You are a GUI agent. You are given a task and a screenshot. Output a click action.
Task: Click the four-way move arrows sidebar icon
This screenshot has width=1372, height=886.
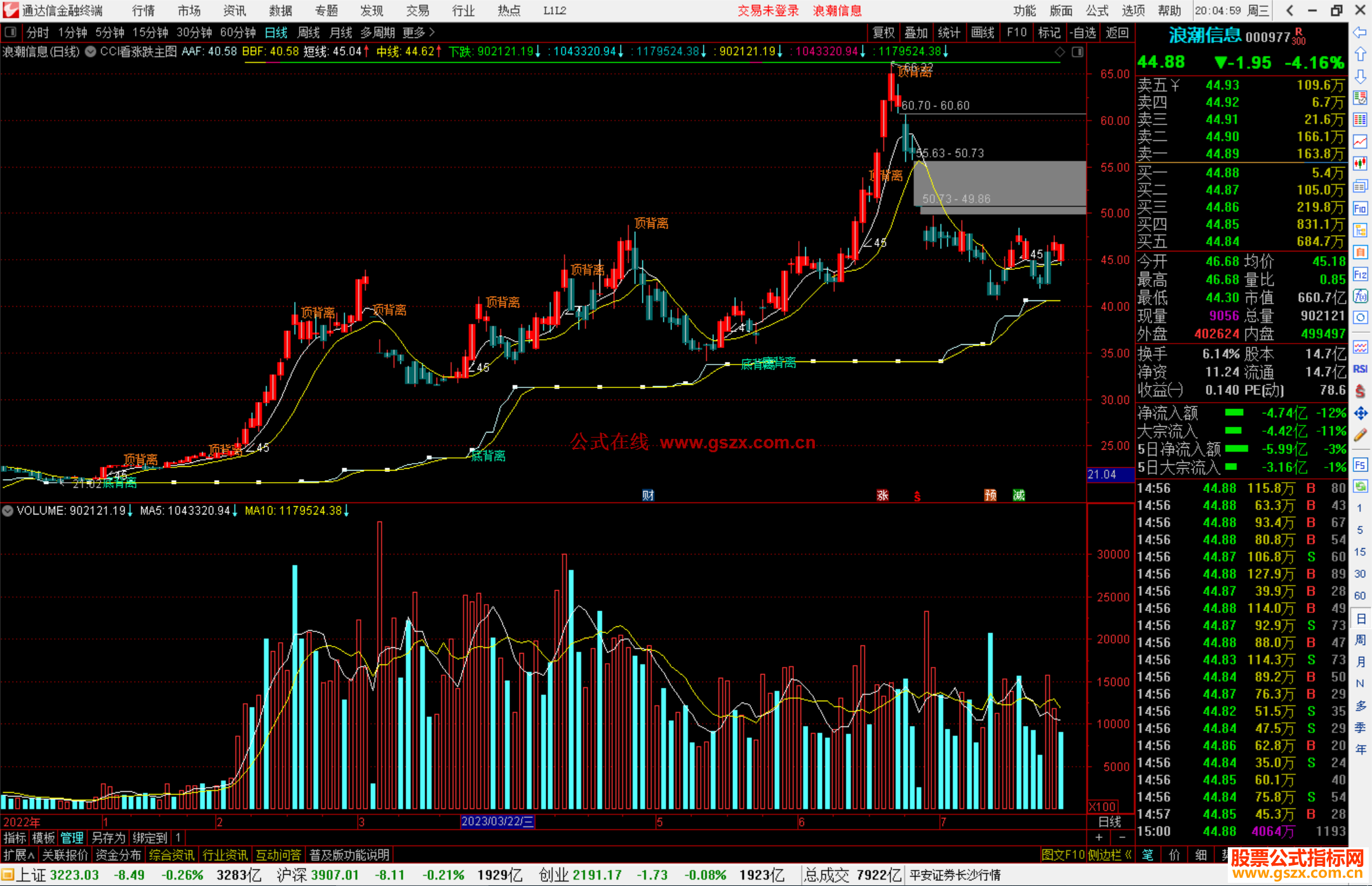pyautogui.click(x=1360, y=413)
